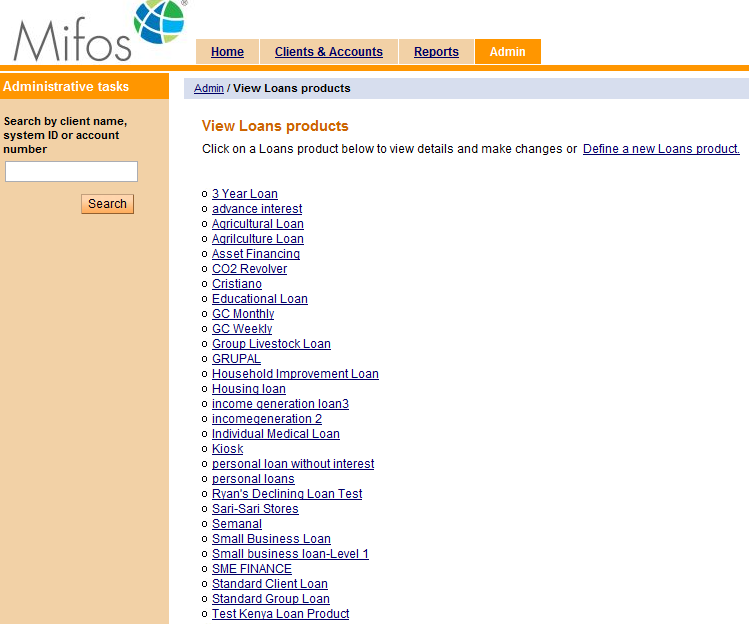Focus the client search input field
The width and height of the screenshot is (749, 624).
point(71,172)
